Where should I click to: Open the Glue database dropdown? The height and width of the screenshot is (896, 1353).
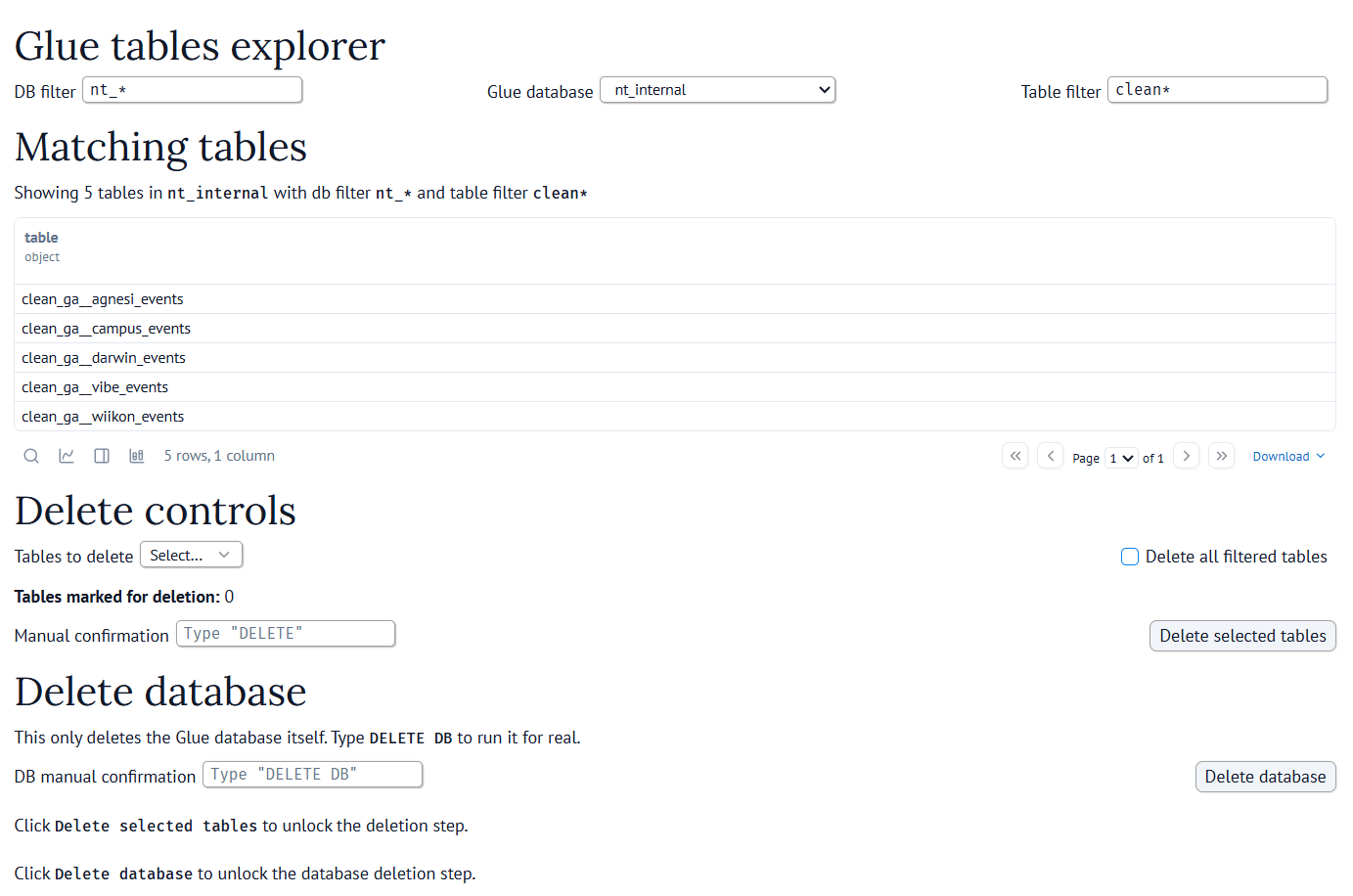[717, 89]
